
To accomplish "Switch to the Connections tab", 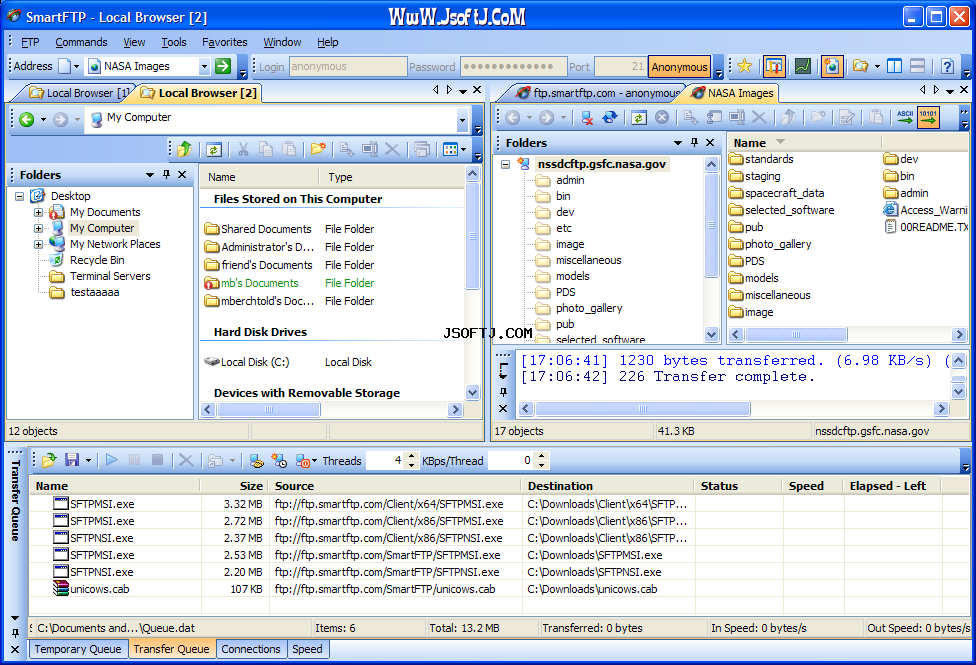I will [251, 649].
